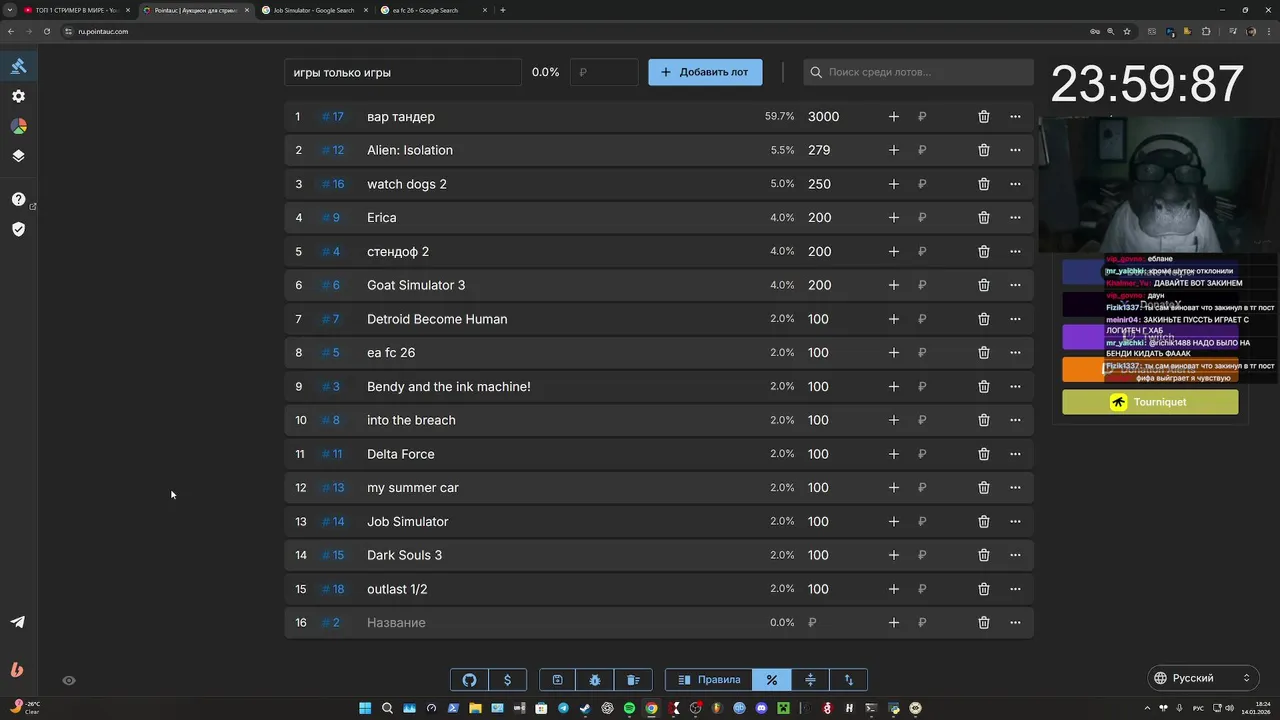This screenshot has width=1280, height=720.
Task: Open Steam from taskbar
Action: (x=585, y=708)
